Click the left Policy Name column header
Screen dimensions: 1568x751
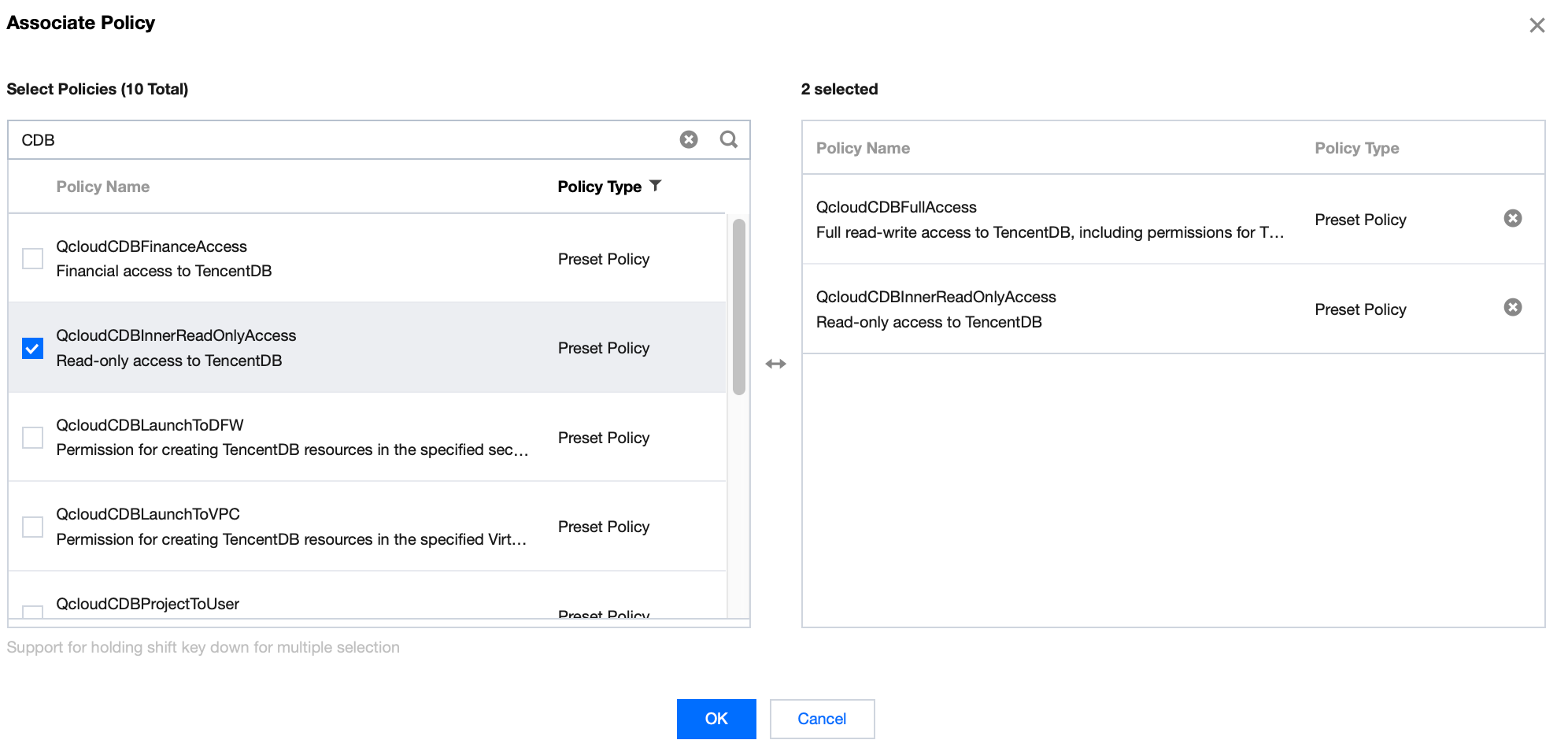(x=102, y=187)
